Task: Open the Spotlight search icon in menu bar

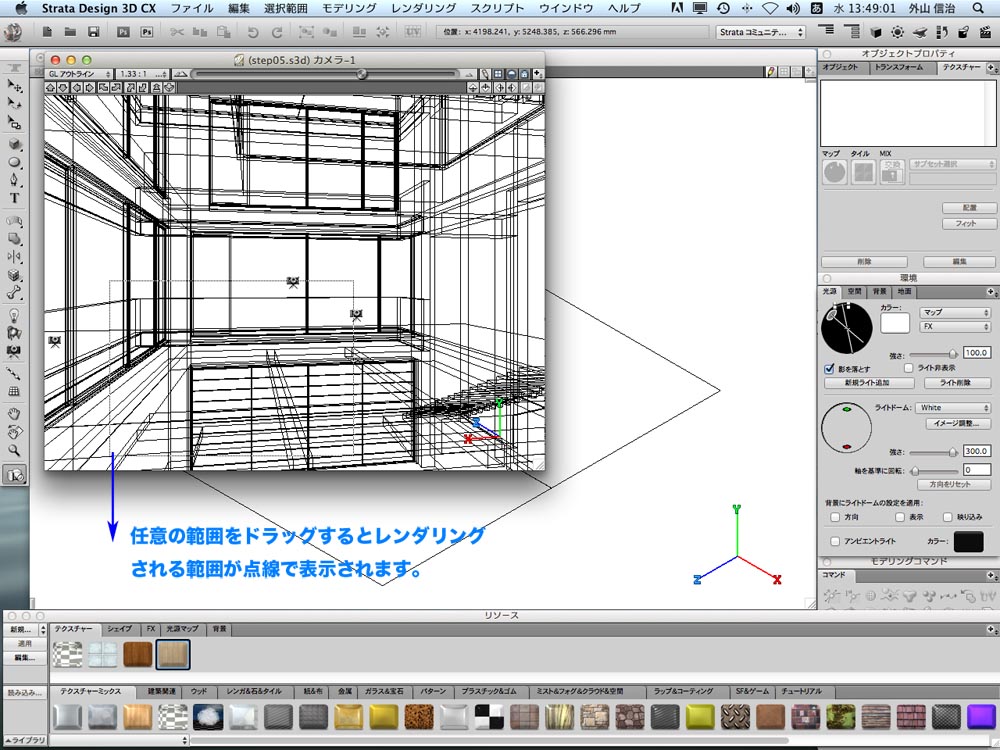Action: (978, 8)
